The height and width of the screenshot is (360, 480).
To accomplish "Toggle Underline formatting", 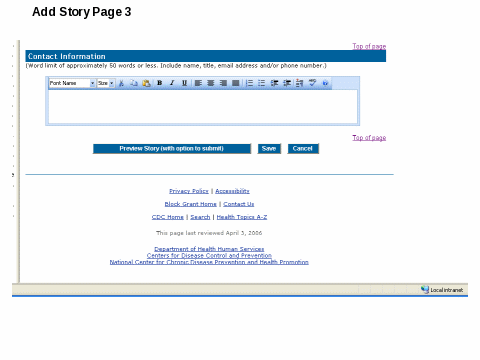I will coord(184,83).
